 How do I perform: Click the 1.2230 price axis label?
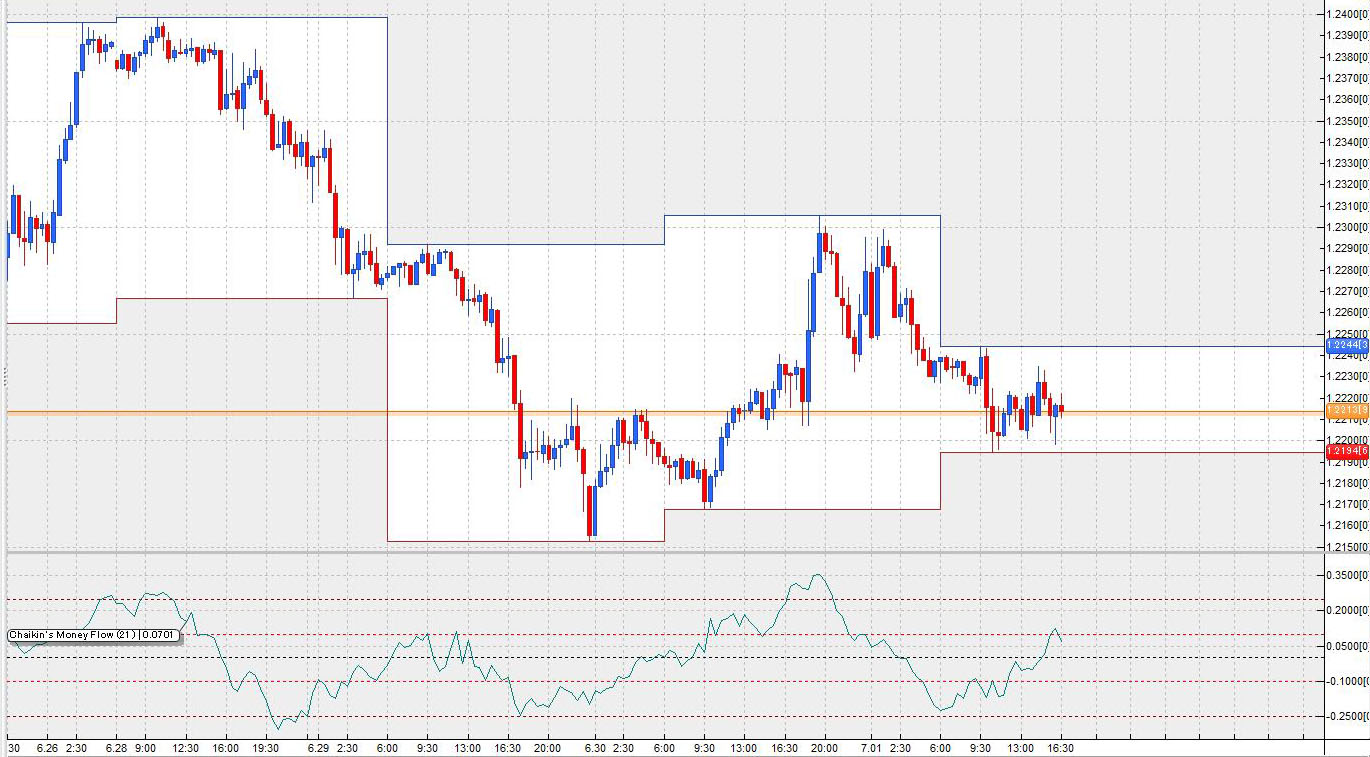[1348, 376]
